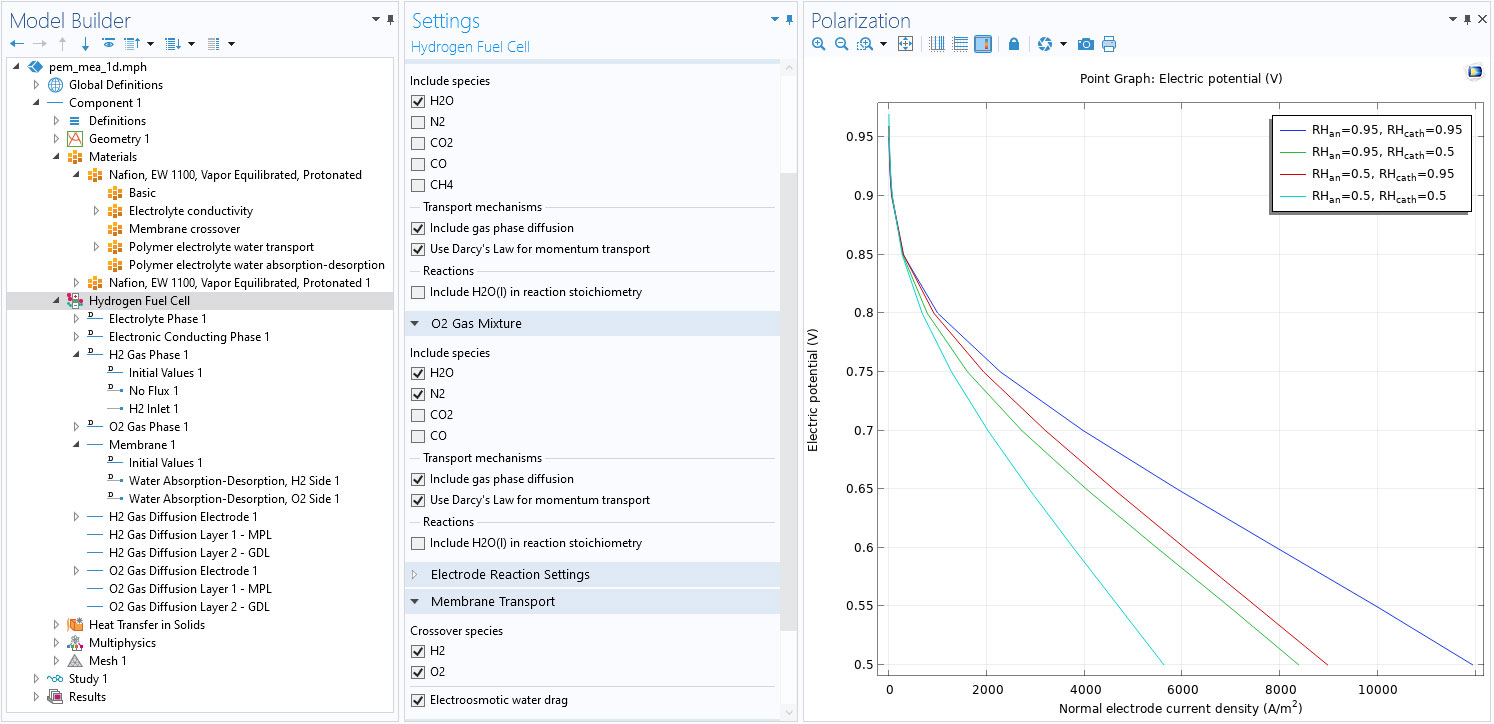
Task: Click the Zoom Out magnifier icon
Action: pos(841,44)
